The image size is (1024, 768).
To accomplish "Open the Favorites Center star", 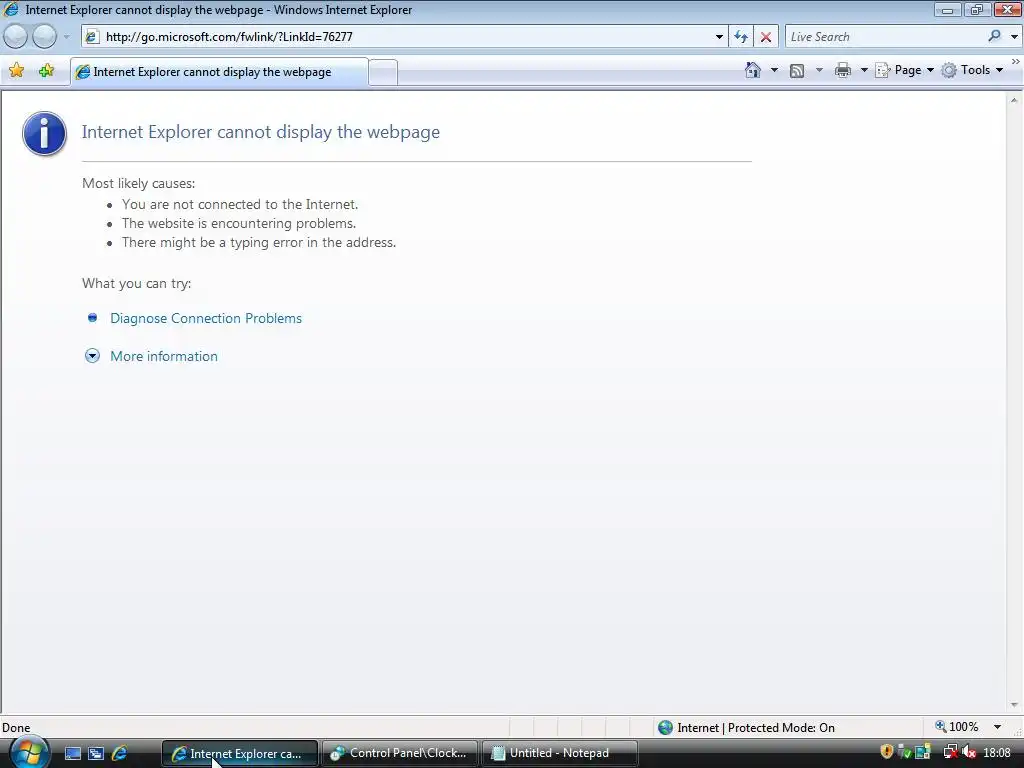I will (x=16, y=71).
